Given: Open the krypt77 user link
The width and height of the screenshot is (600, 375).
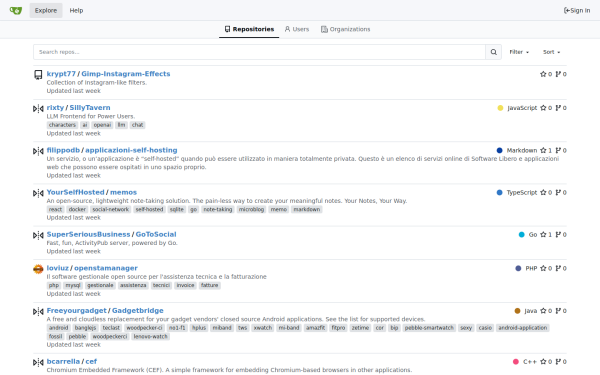Looking at the screenshot, I should click(61, 74).
